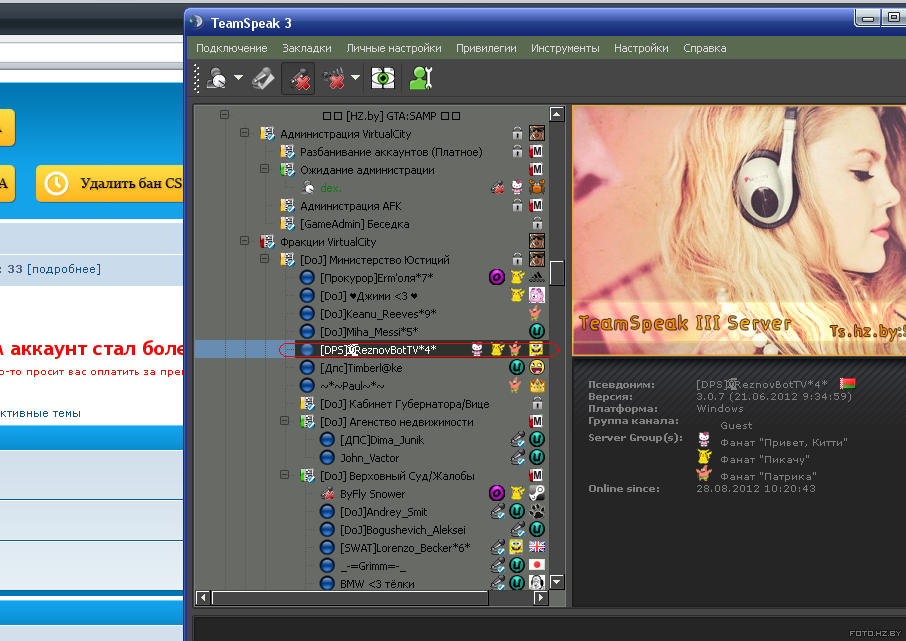This screenshot has height=641, width=906.
Task: Click the UK flag badge on [SWAT]Lorenzo_Becker row
Action: click(x=537, y=547)
